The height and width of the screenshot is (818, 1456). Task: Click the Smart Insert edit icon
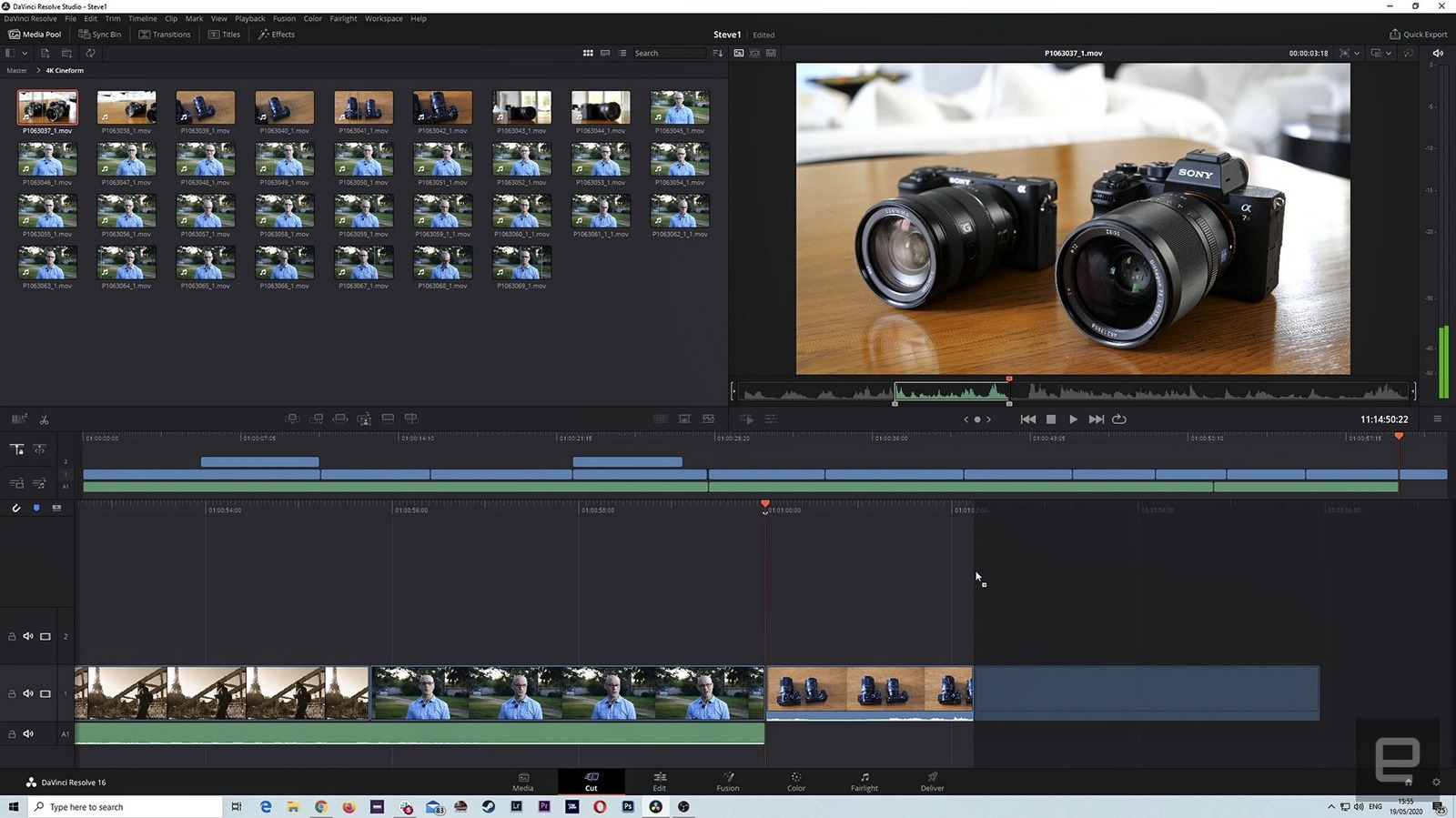292,419
